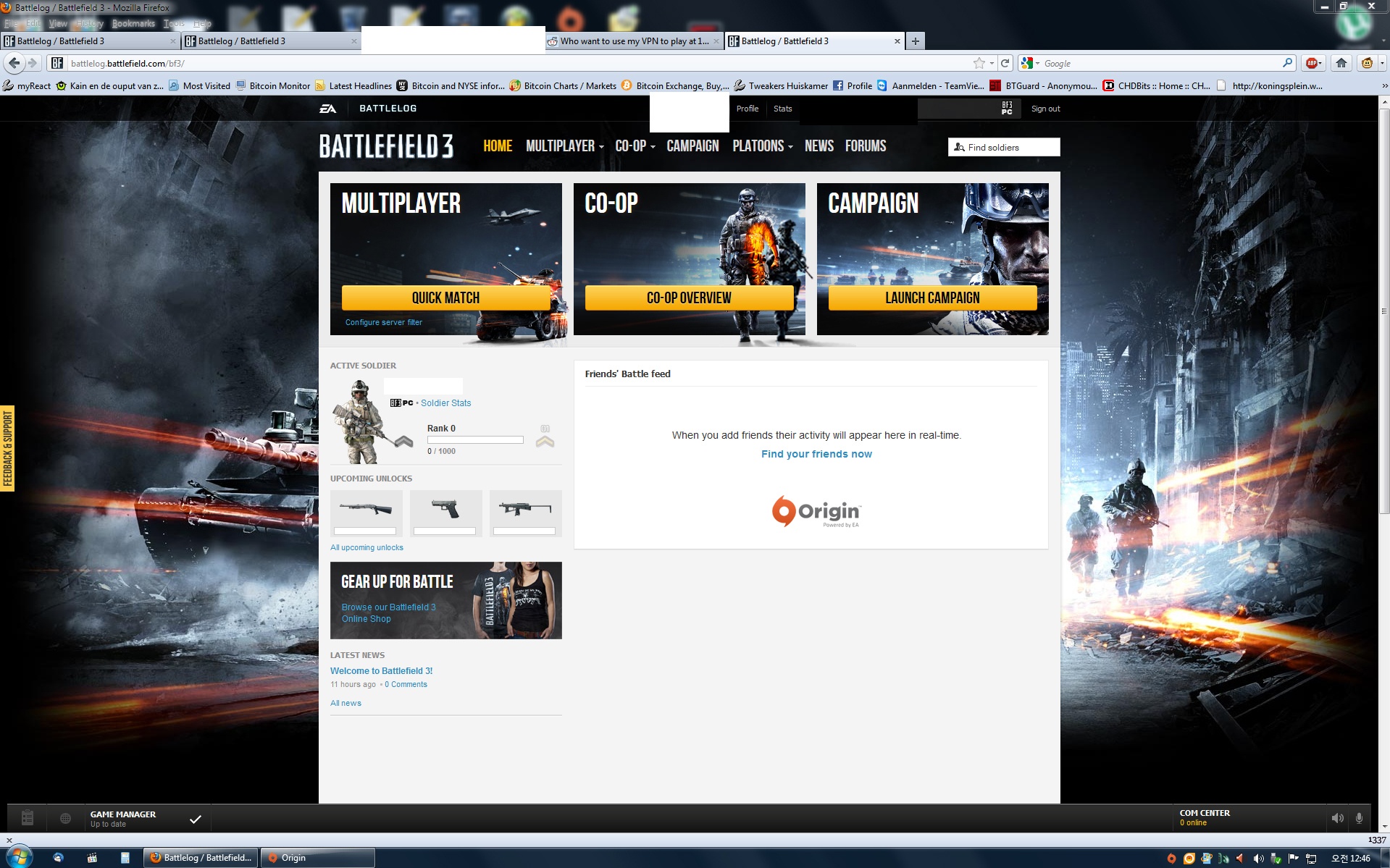
Task: Click the Action Center flag tray icon
Action: click(1294, 859)
